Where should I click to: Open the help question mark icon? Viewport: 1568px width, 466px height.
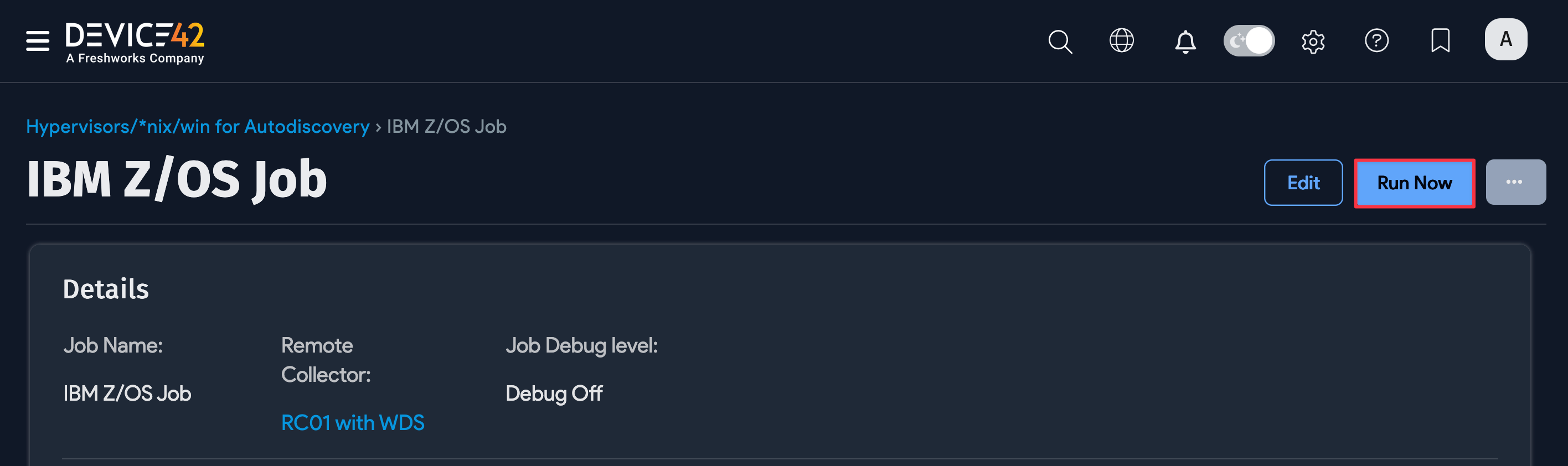click(x=1376, y=41)
